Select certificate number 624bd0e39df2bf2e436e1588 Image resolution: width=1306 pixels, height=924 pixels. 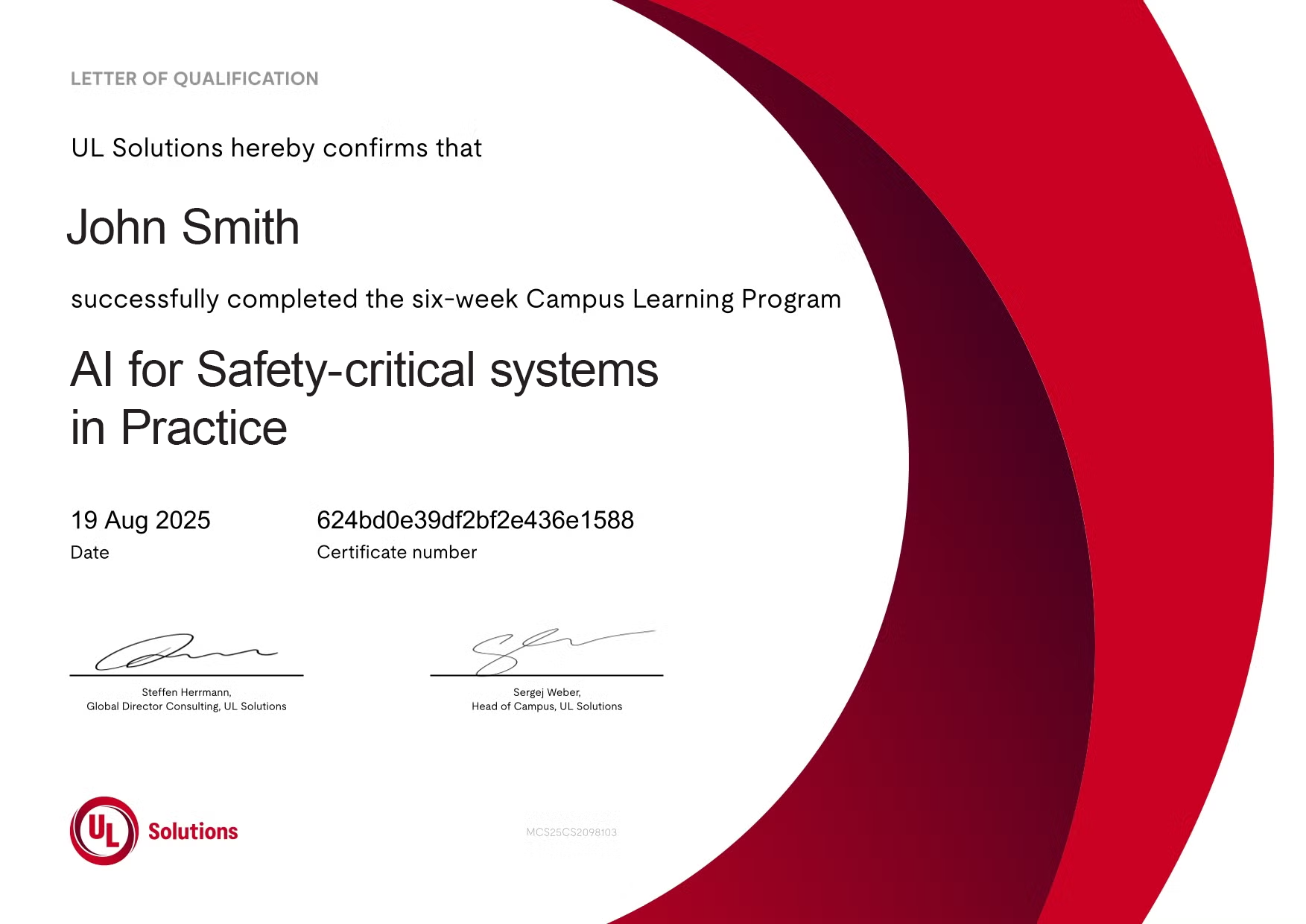pyautogui.click(x=475, y=520)
